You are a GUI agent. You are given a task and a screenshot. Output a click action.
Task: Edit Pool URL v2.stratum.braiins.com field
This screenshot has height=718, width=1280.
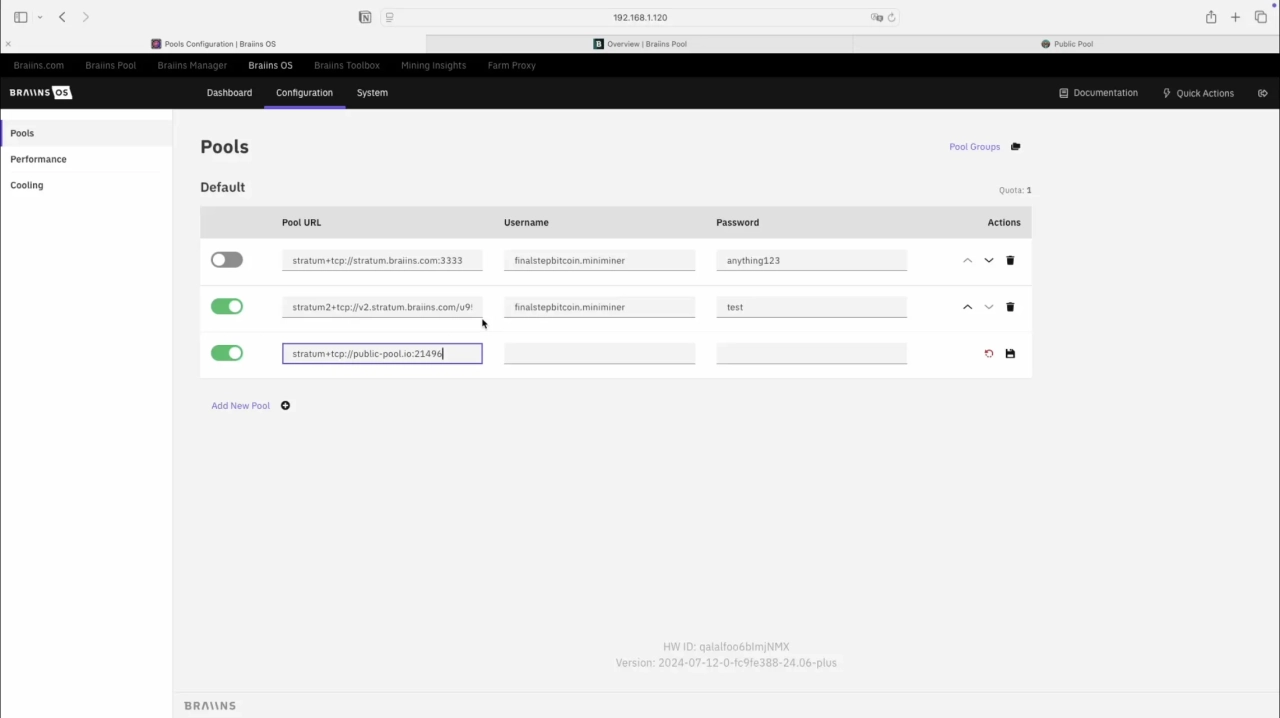pyautogui.click(x=382, y=307)
